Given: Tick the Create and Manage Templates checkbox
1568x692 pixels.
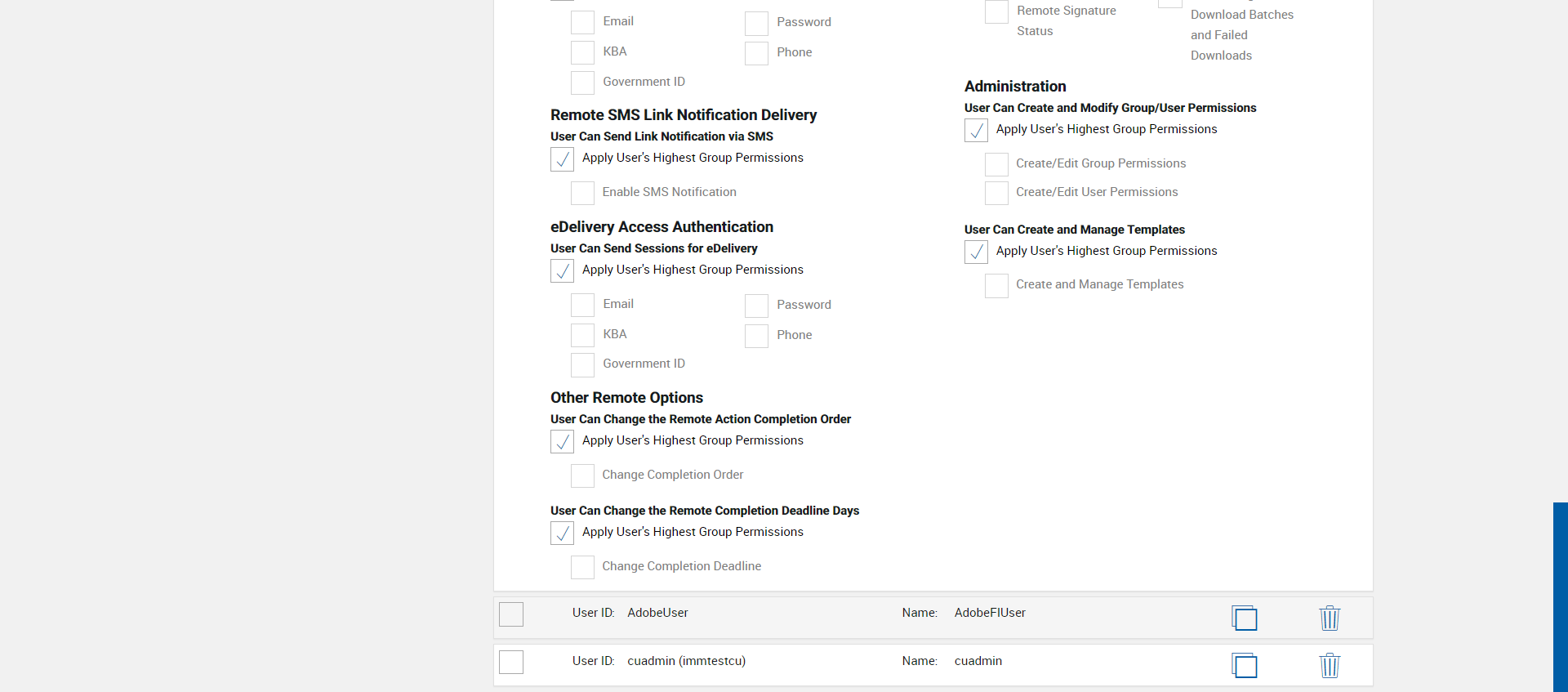Looking at the screenshot, I should (996, 285).
